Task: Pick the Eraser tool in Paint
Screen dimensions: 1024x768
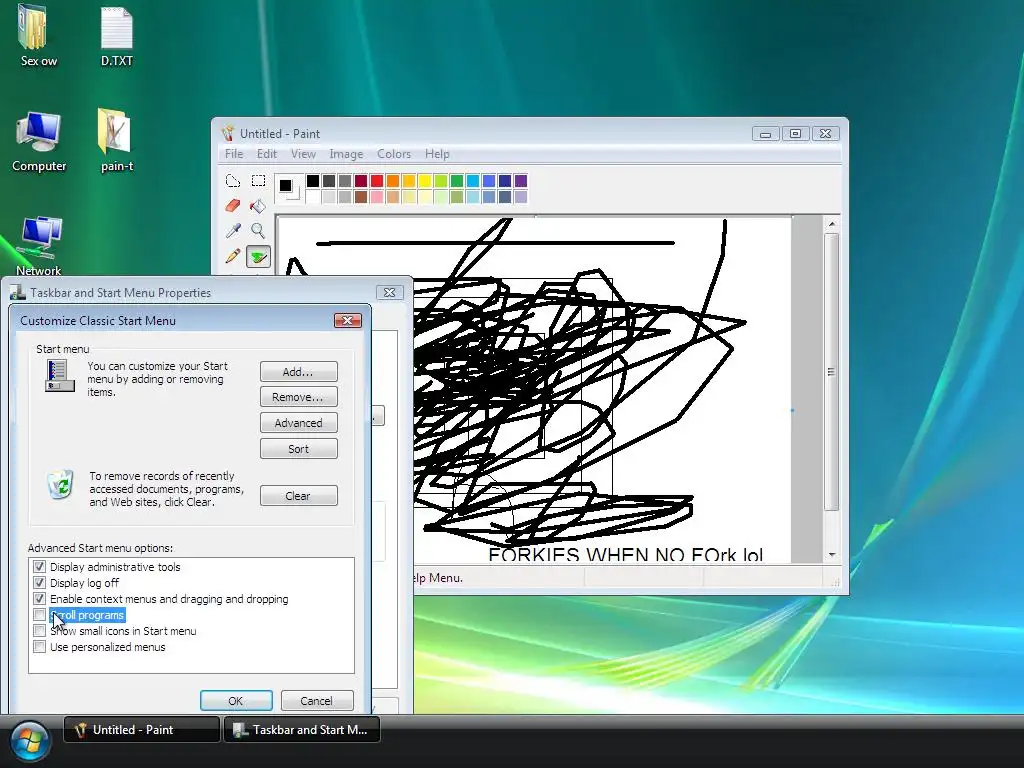Action: 233,206
